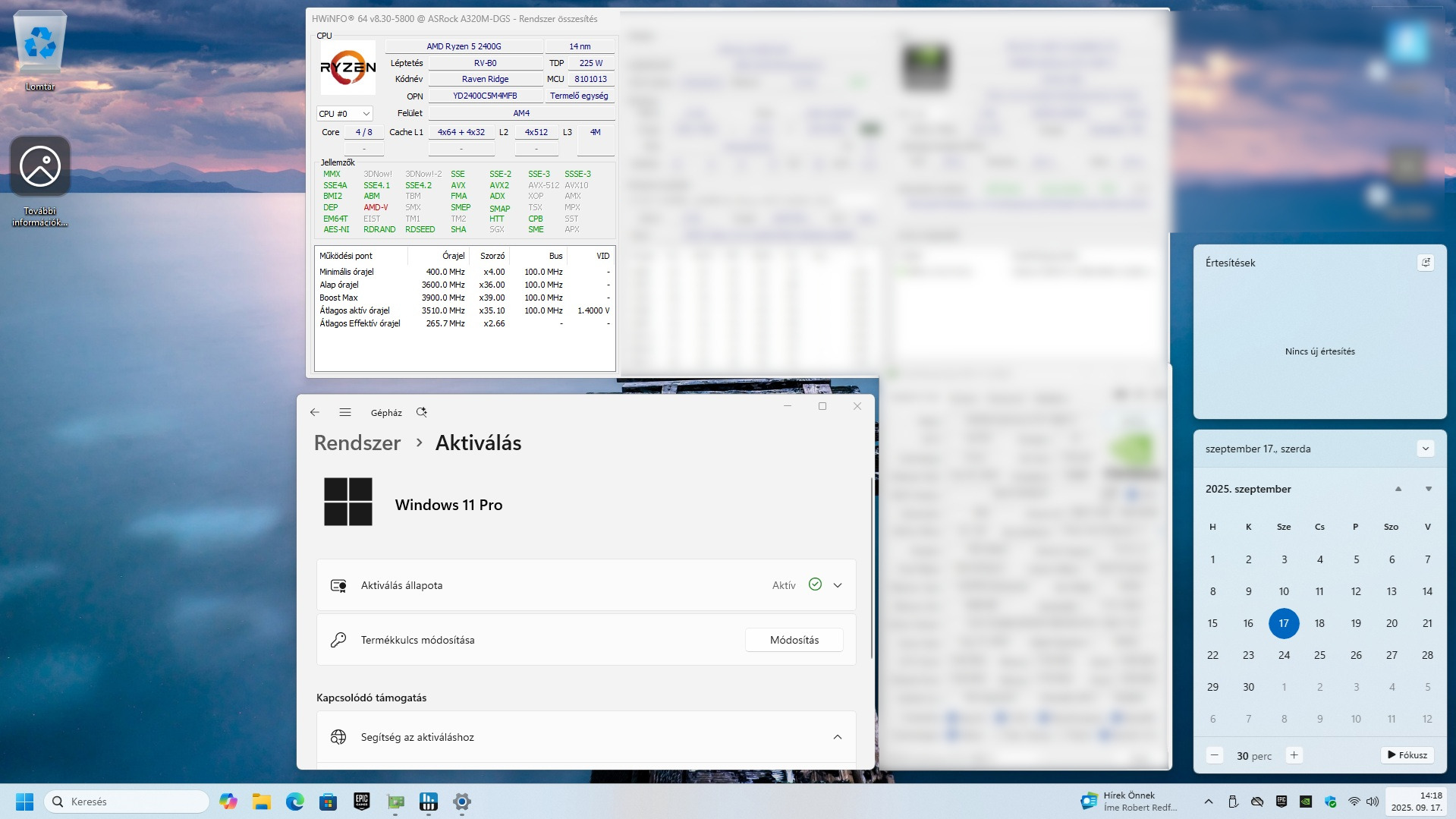Screen dimensions: 1456x819
Task: Launch Epic Games from the taskbar
Action: 362,802
